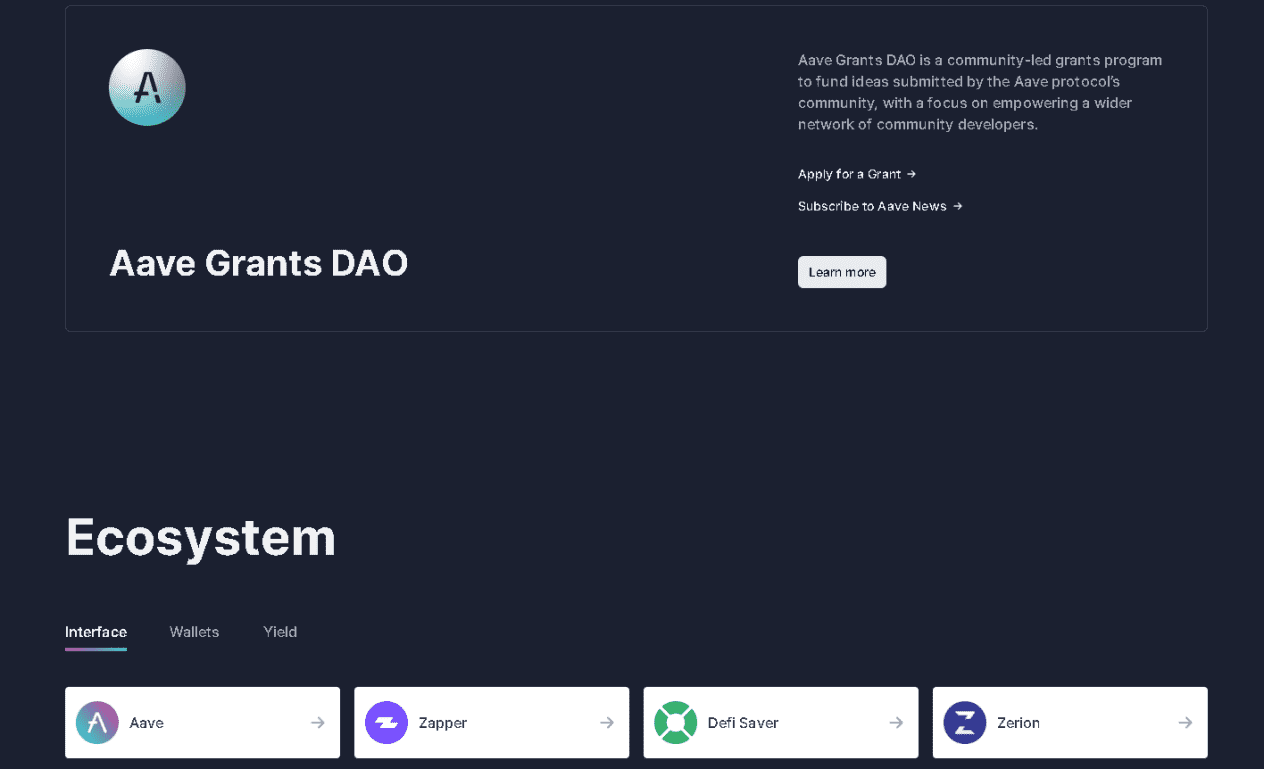
Task: Click the arrow on the Zapper card
Action: [x=607, y=722]
